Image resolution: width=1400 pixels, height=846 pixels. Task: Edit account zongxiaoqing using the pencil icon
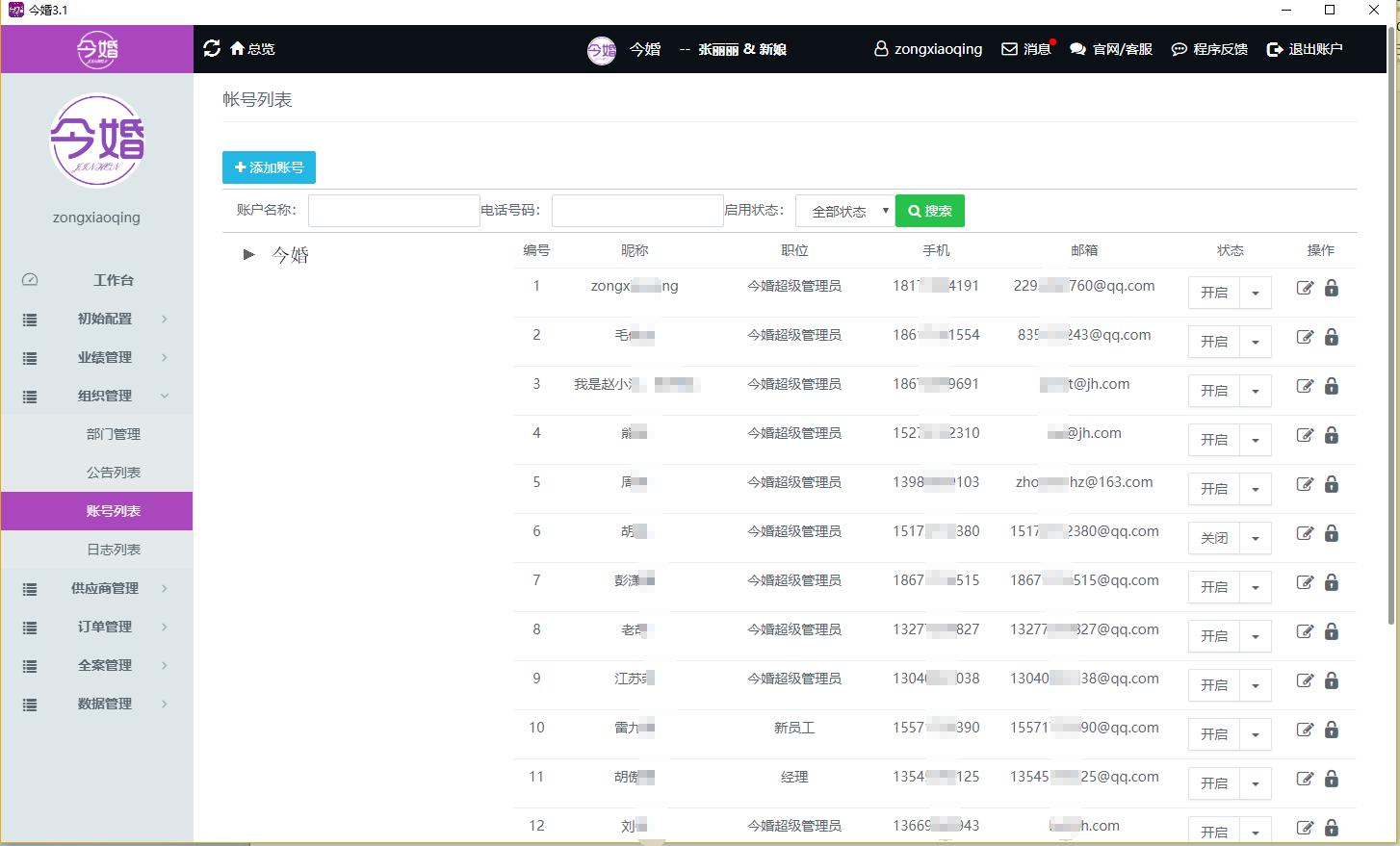pos(1305,287)
